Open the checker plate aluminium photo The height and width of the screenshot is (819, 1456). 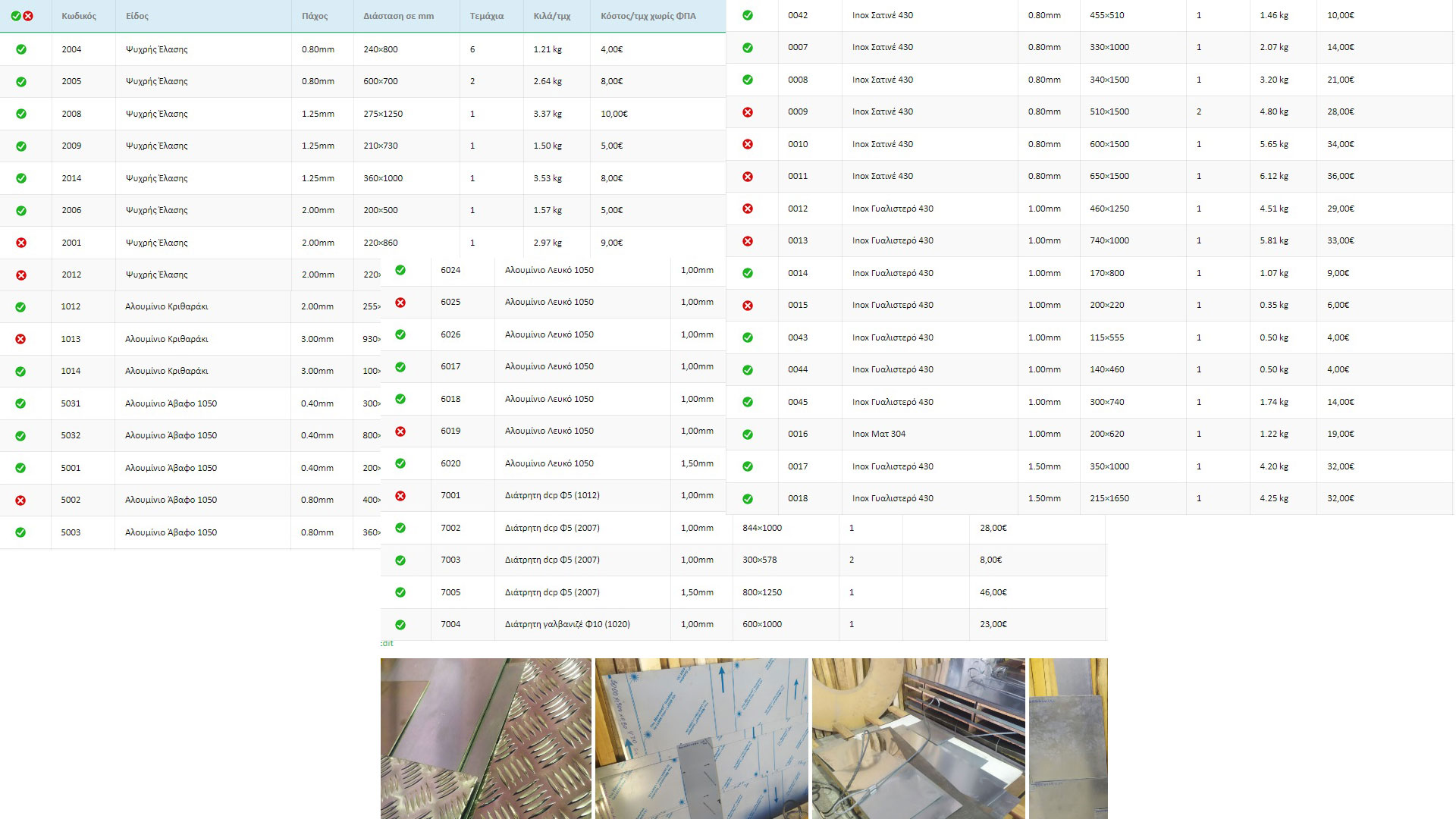point(485,738)
